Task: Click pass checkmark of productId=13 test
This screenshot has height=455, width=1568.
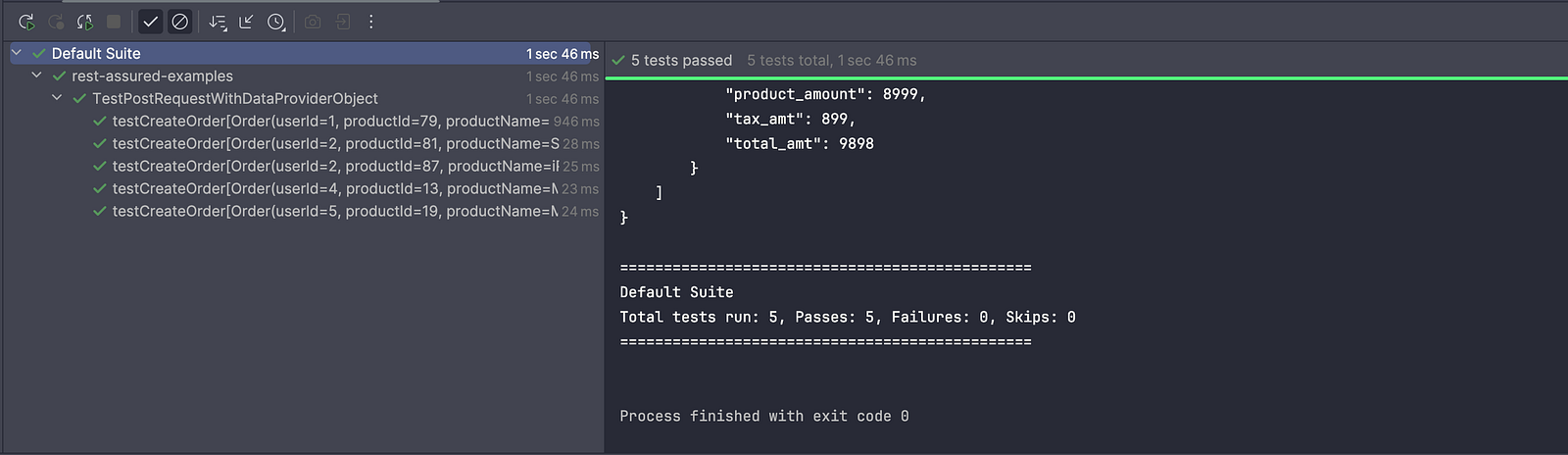Action: click(x=99, y=188)
